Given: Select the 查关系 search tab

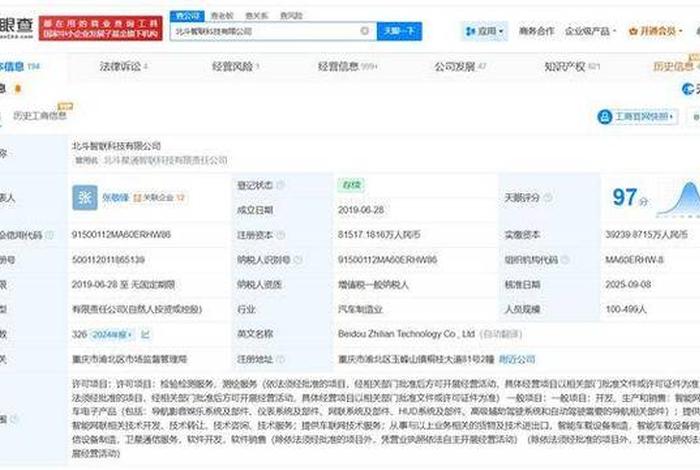Looking at the screenshot, I should pyautogui.click(x=257, y=16).
